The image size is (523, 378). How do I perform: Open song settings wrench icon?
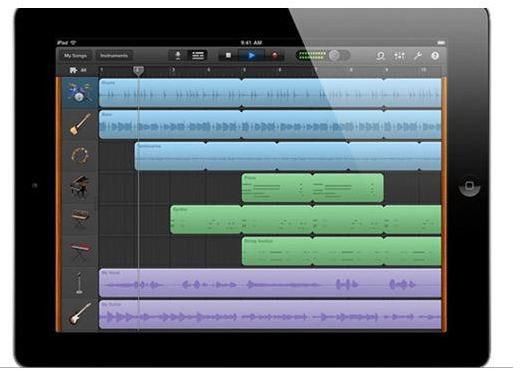point(418,56)
